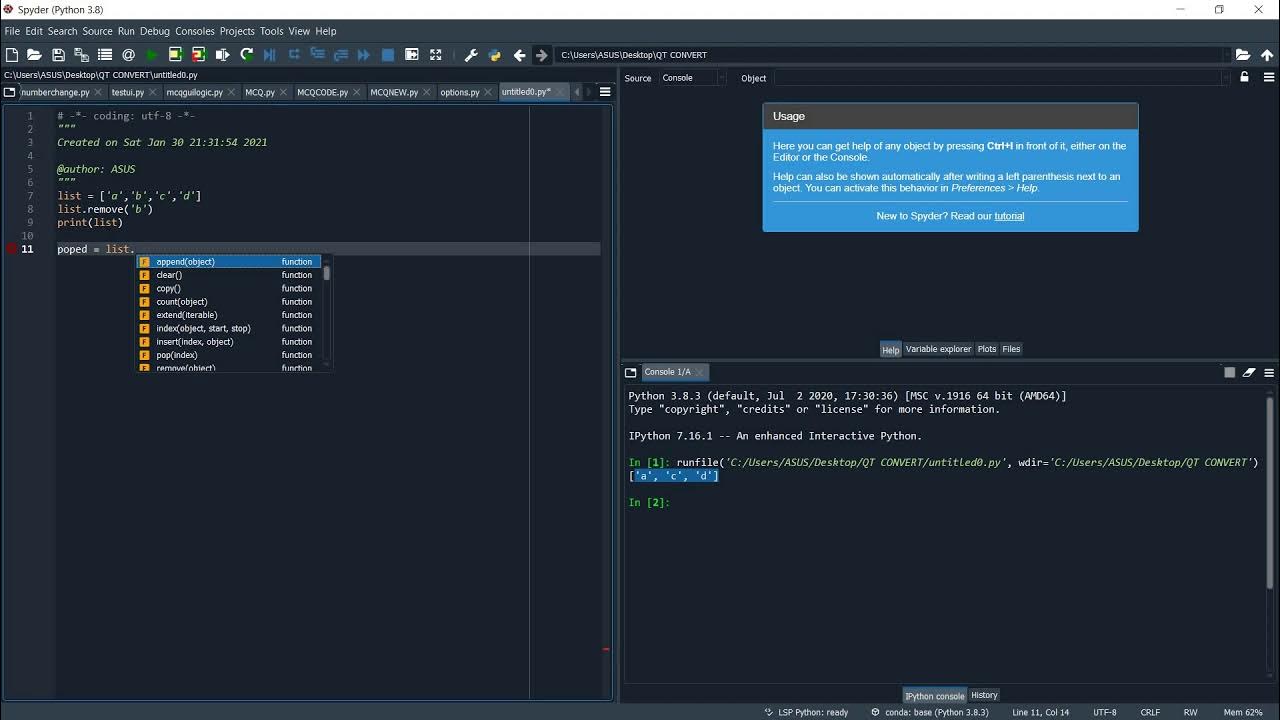This screenshot has height=720, width=1280.
Task: Open the Source Console dropdown
Action: (692, 78)
